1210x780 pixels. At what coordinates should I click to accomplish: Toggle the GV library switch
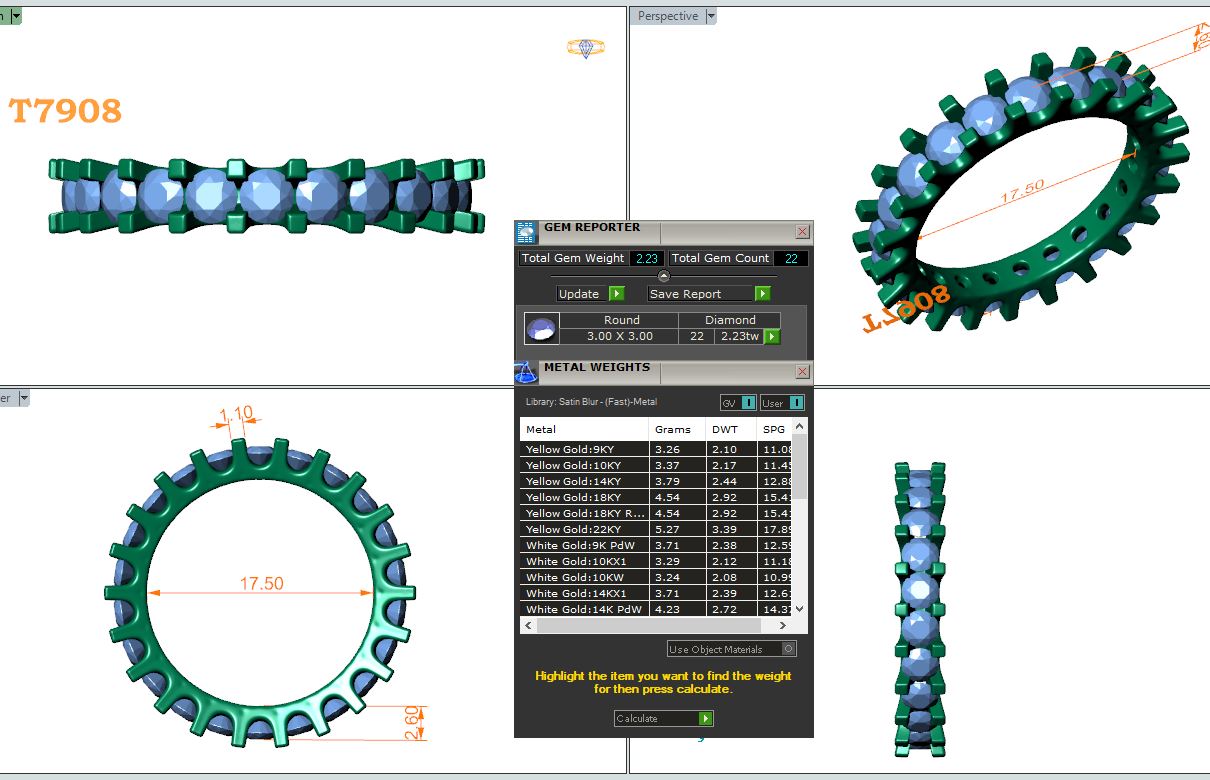(x=748, y=403)
